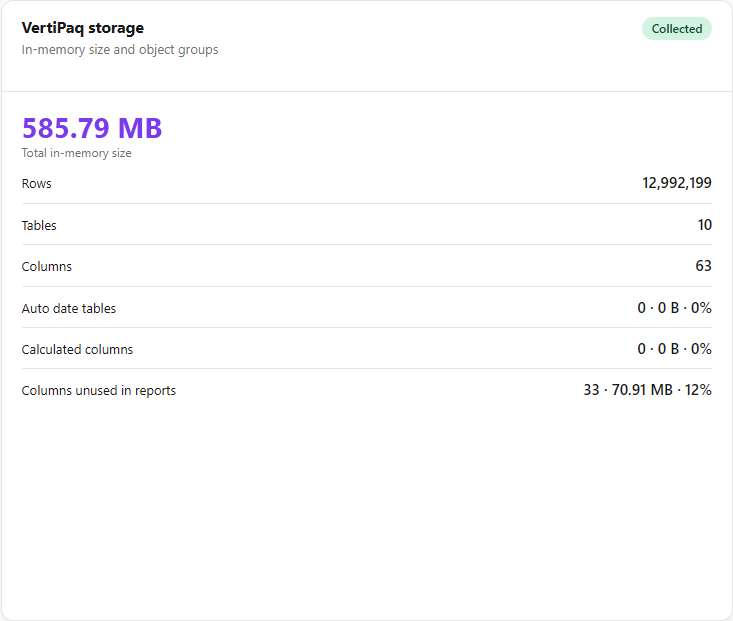This screenshot has height=621, width=733.
Task: Select the Columns count value 63
Action: (x=703, y=266)
